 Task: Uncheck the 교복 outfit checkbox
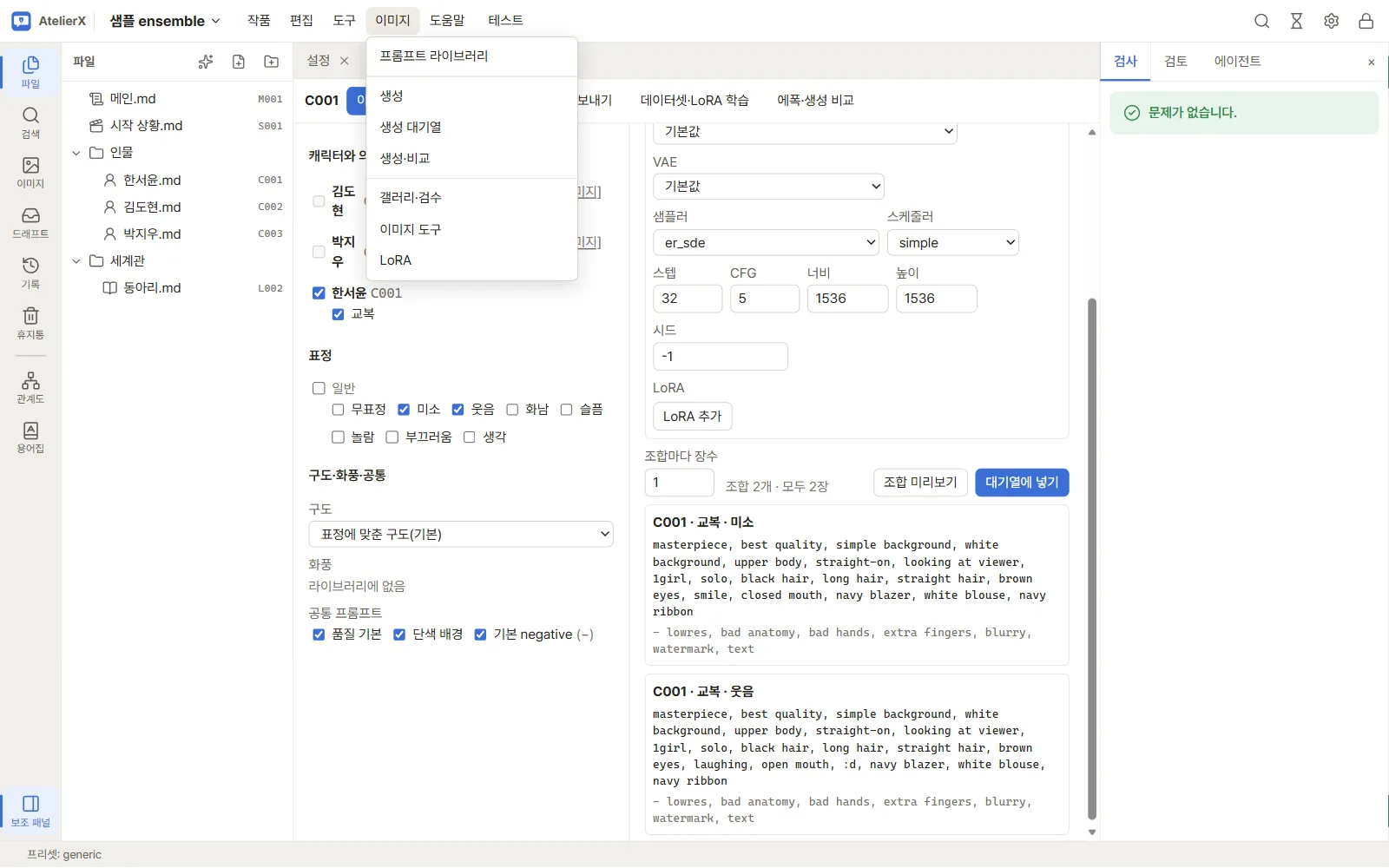click(x=339, y=314)
